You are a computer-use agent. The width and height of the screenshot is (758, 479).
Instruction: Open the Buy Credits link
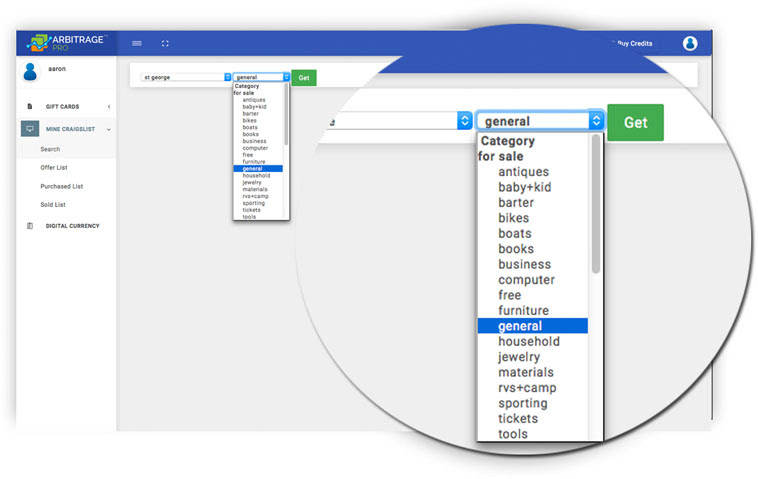(x=634, y=44)
